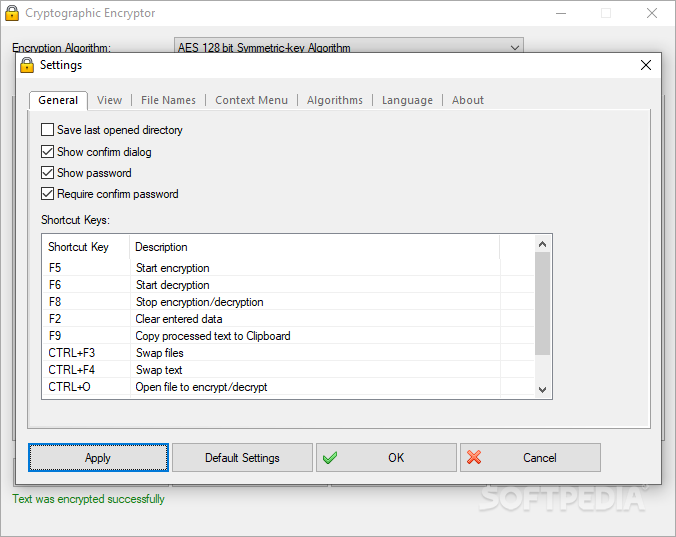Select the CTRL+O Open file row
The height and width of the screenshot is (537, 676).
(288, 387)
